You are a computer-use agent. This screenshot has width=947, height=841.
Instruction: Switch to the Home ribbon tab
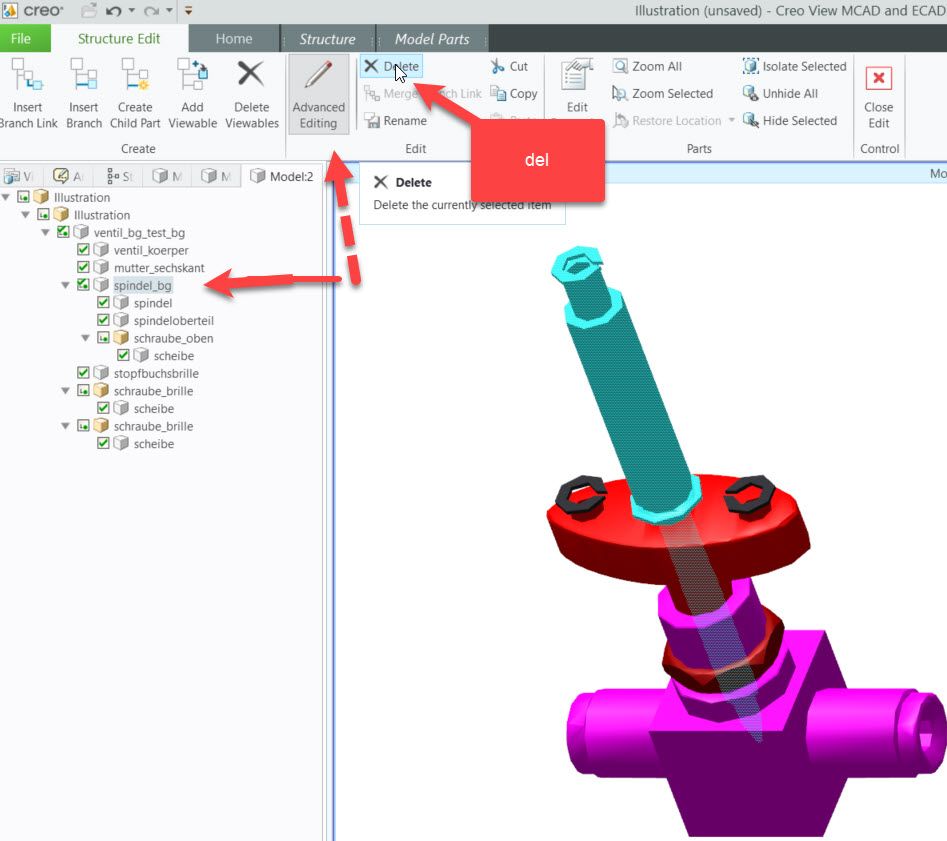[234, 39]
